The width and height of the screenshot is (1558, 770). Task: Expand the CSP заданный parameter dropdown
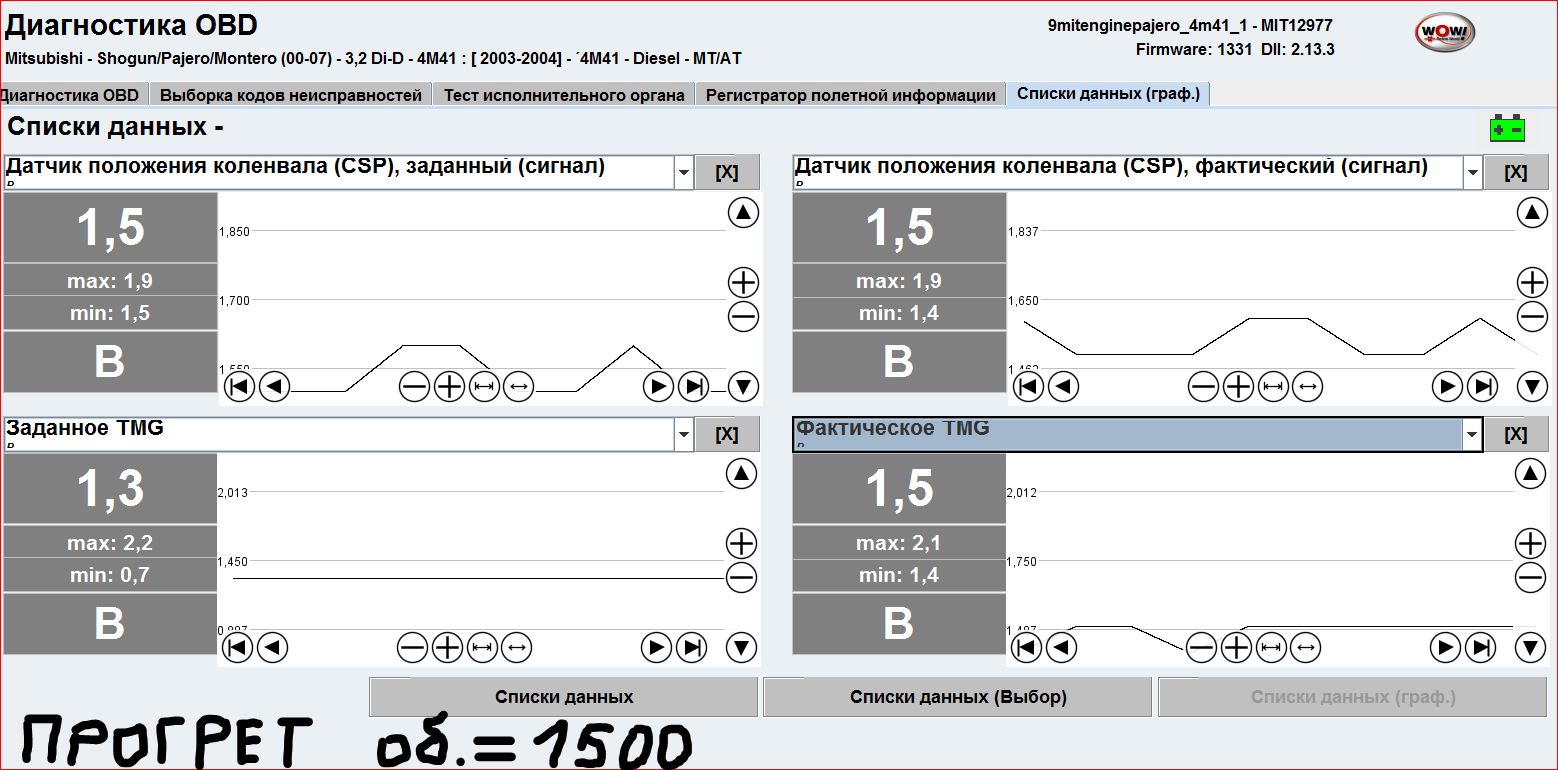(x=684, y=172)
